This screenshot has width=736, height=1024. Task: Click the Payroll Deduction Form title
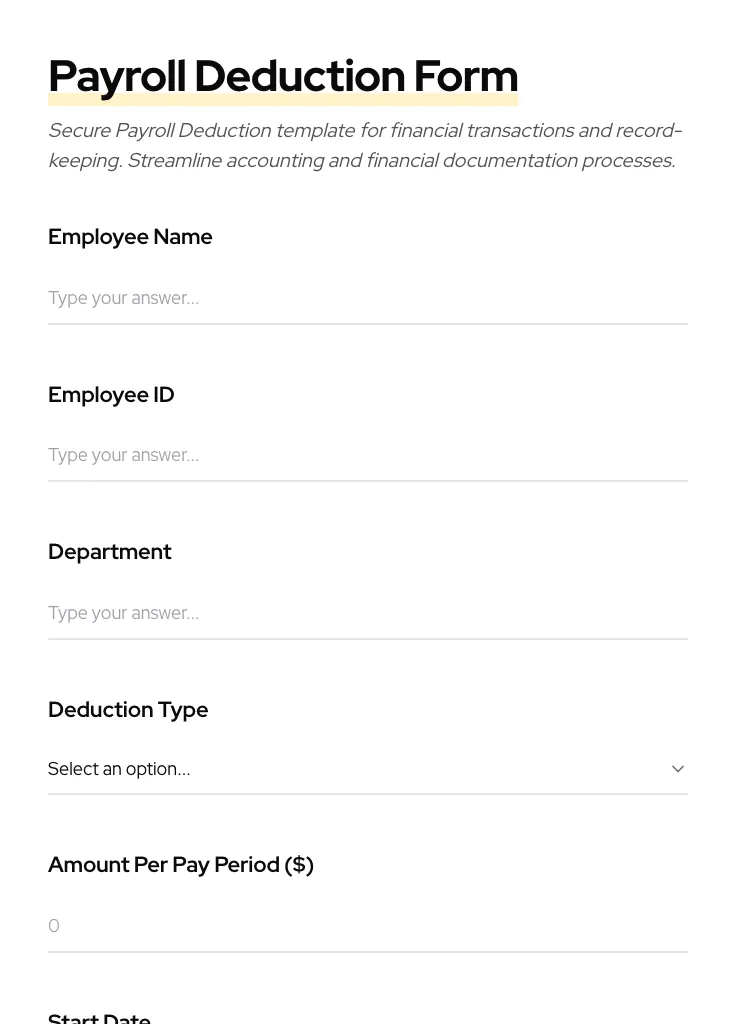(x=283, y=75)
